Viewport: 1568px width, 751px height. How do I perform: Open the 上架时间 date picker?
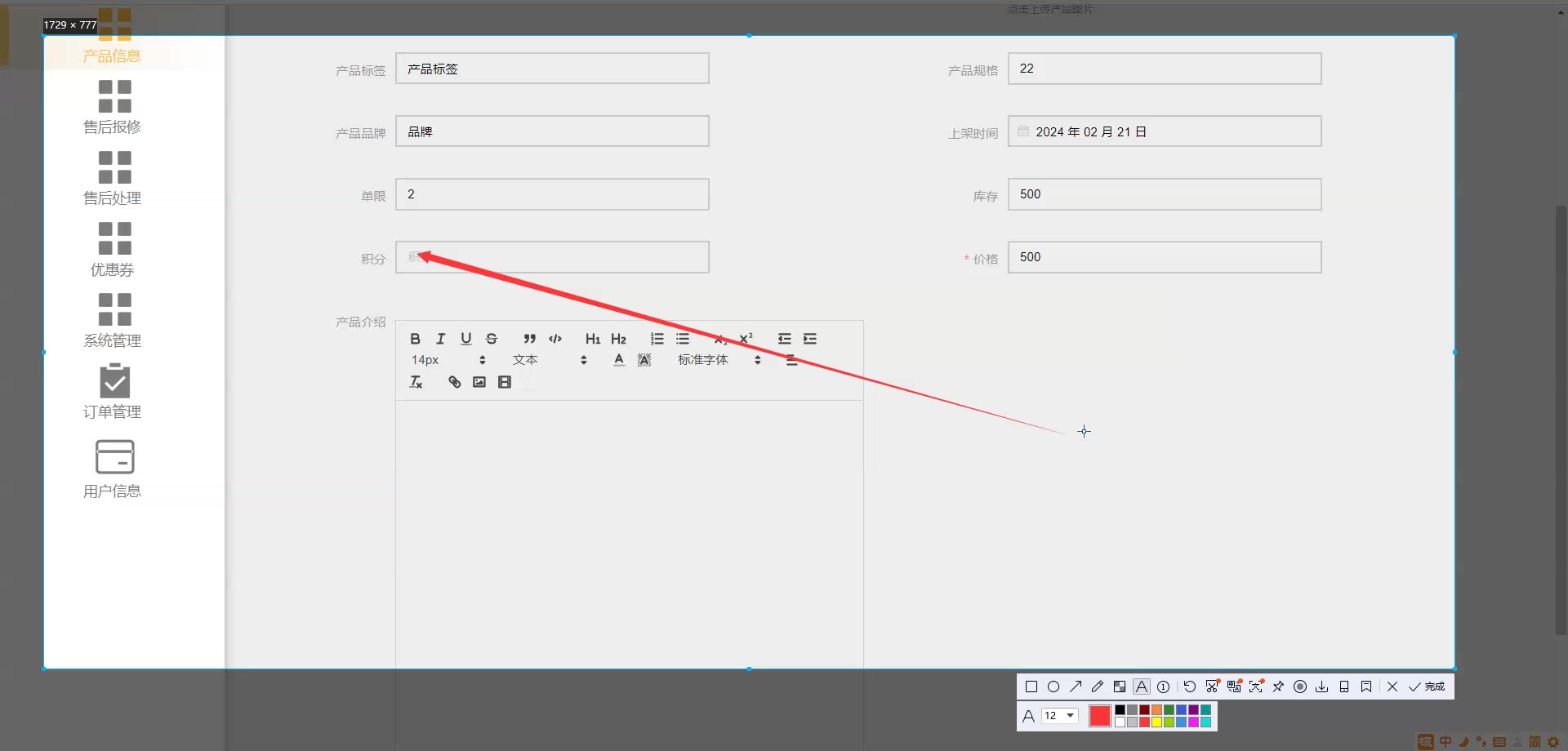click(x=1165, y=131)
